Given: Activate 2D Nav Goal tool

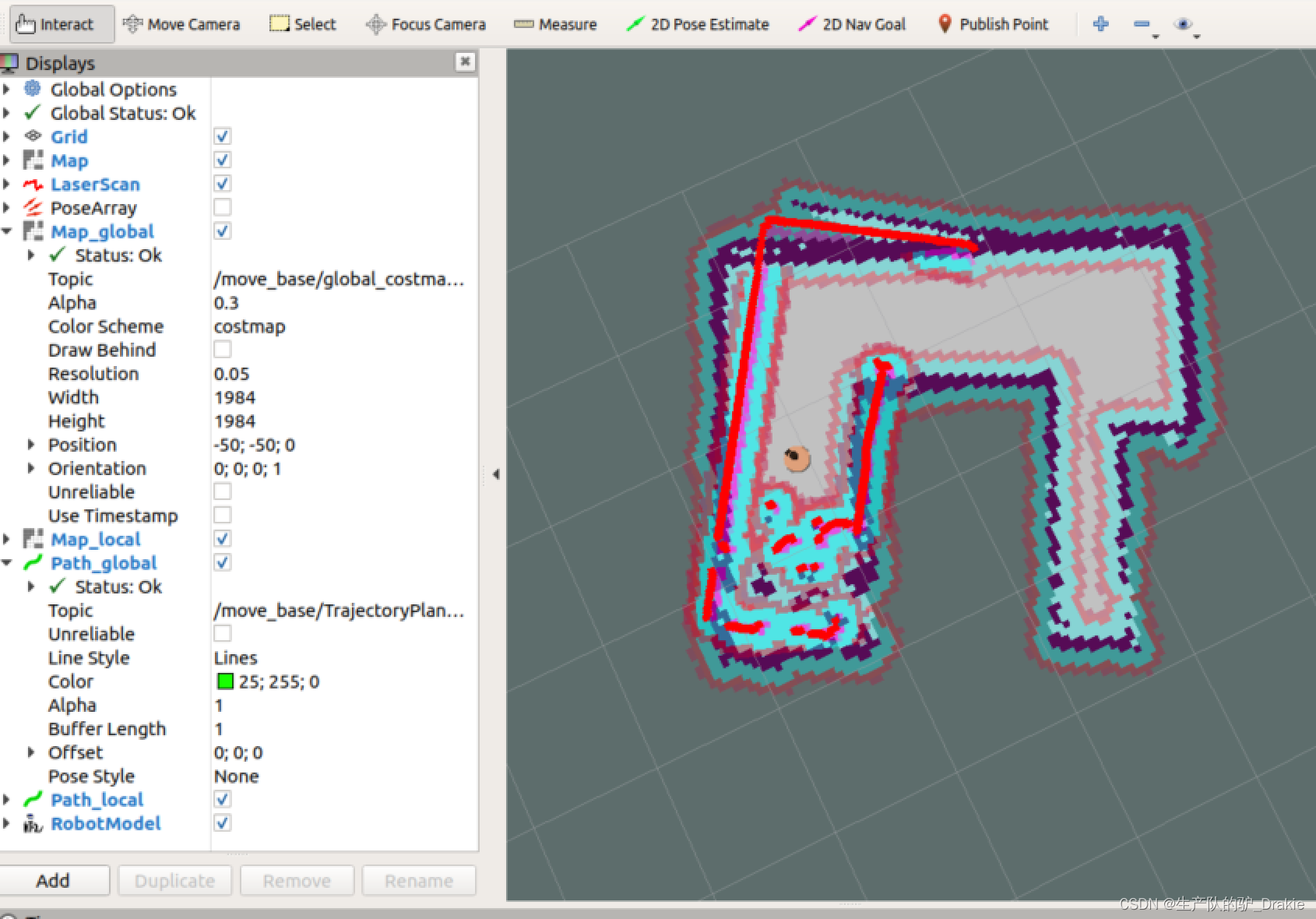Looking at the screenshot, I should click(x=852, y=24).
